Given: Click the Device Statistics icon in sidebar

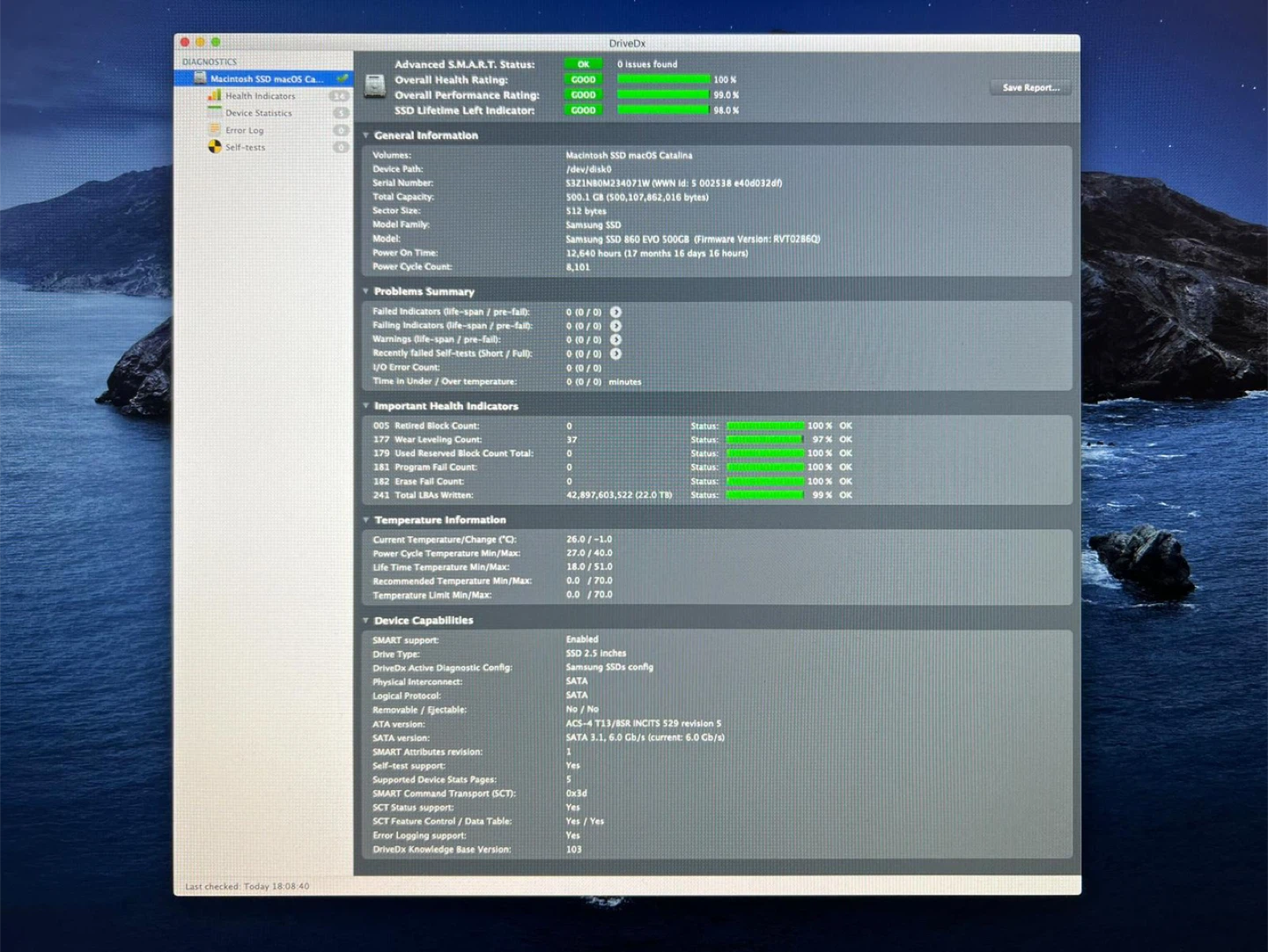Looking at the screenshot, I should (214, 113).
